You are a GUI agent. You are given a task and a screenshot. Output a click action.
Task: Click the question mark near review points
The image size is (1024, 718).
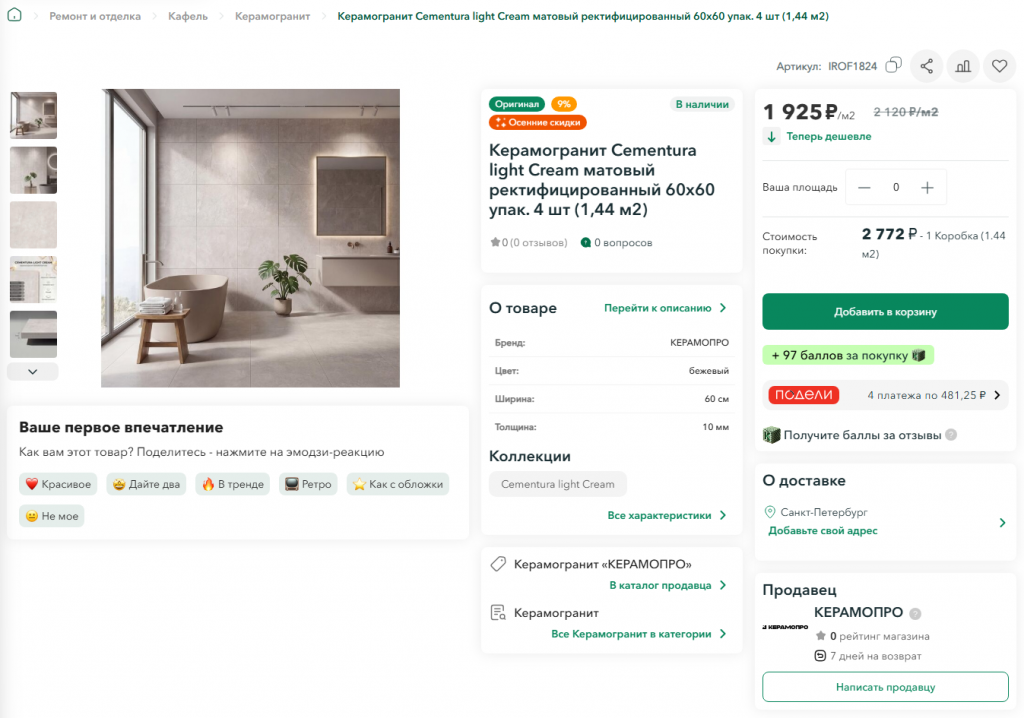(951, 435)
